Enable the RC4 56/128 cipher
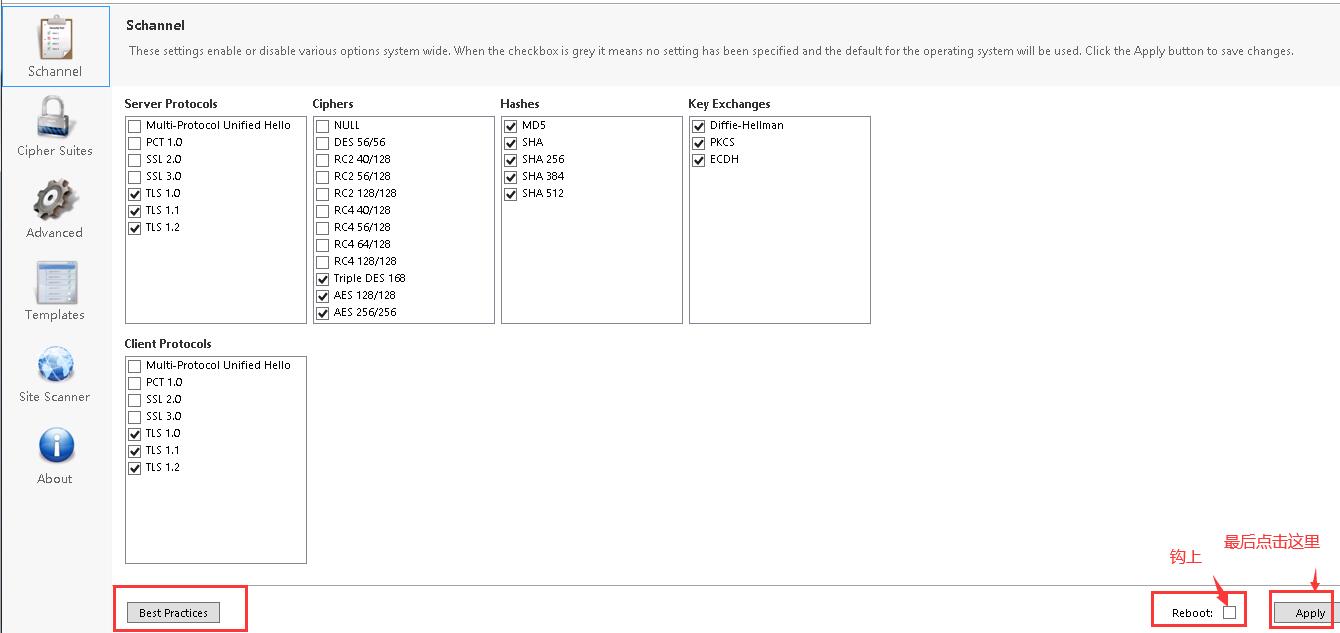Screen dimensions: 1340x633 (322, 228)
